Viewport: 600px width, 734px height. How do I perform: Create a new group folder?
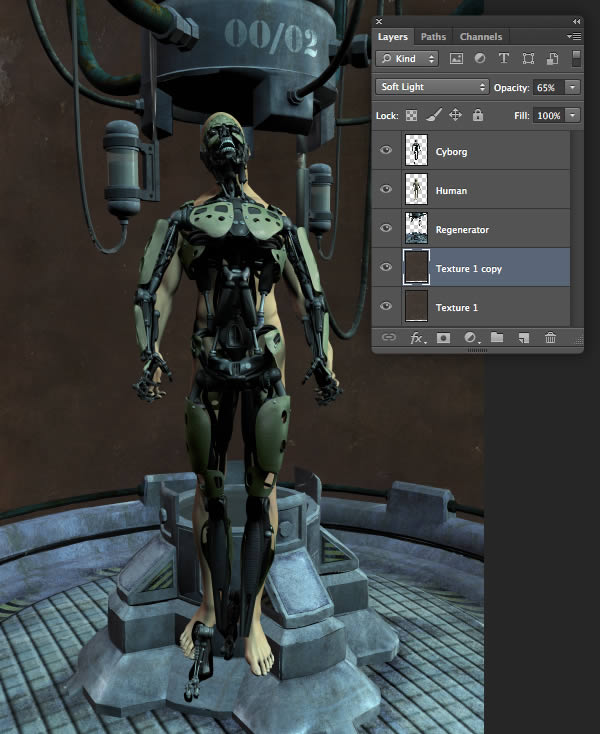pyautogui.click(x=497, y=338)
